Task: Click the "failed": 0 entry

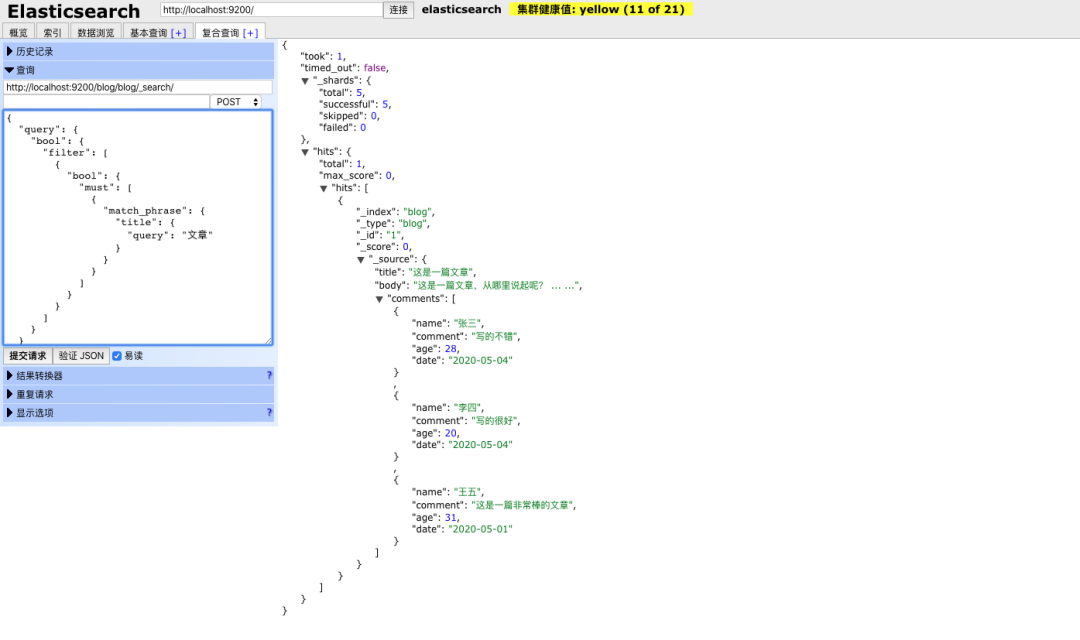Action: click(x=342, y=128)
